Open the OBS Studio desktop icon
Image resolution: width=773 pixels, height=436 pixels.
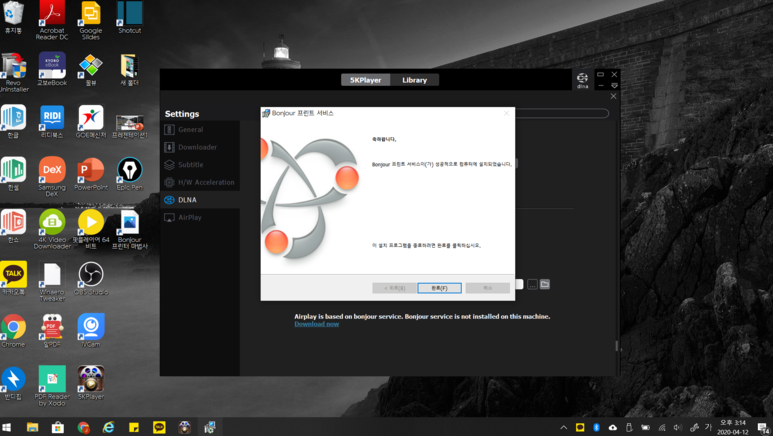[x=91, y=278]
